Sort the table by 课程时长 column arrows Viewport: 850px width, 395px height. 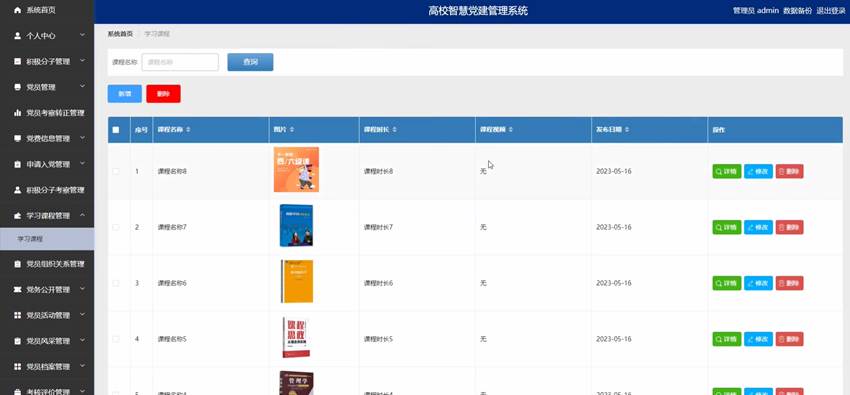tap(395, 130)
